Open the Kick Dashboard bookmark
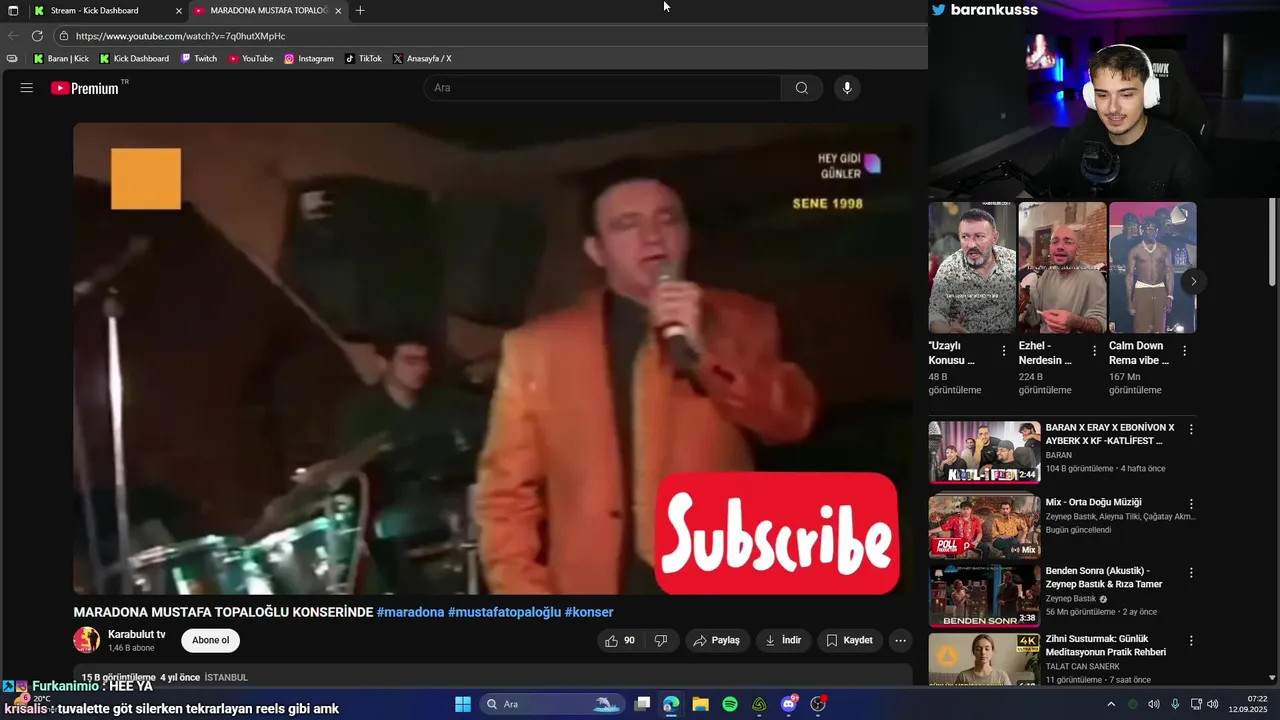This screenshot has width=1280, height=720. click(x=134, y=59)
